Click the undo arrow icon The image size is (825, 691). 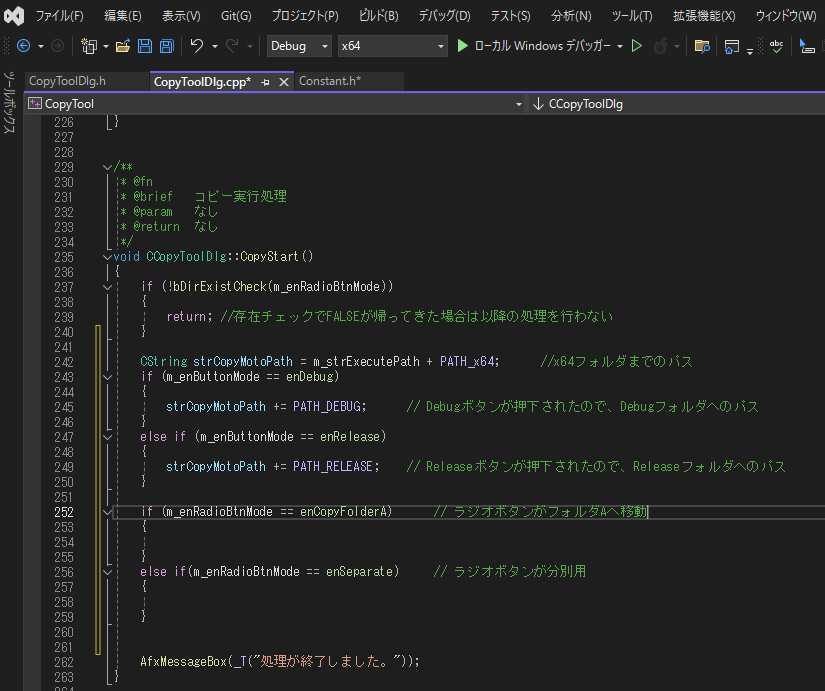197,46
